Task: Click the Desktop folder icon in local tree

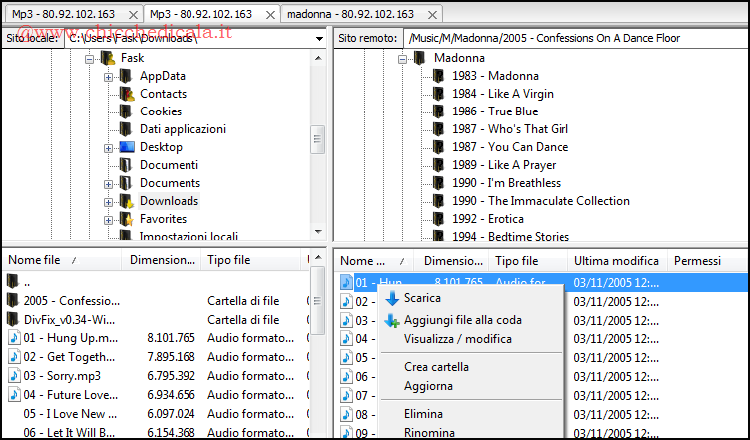Action: click(126, 147)
